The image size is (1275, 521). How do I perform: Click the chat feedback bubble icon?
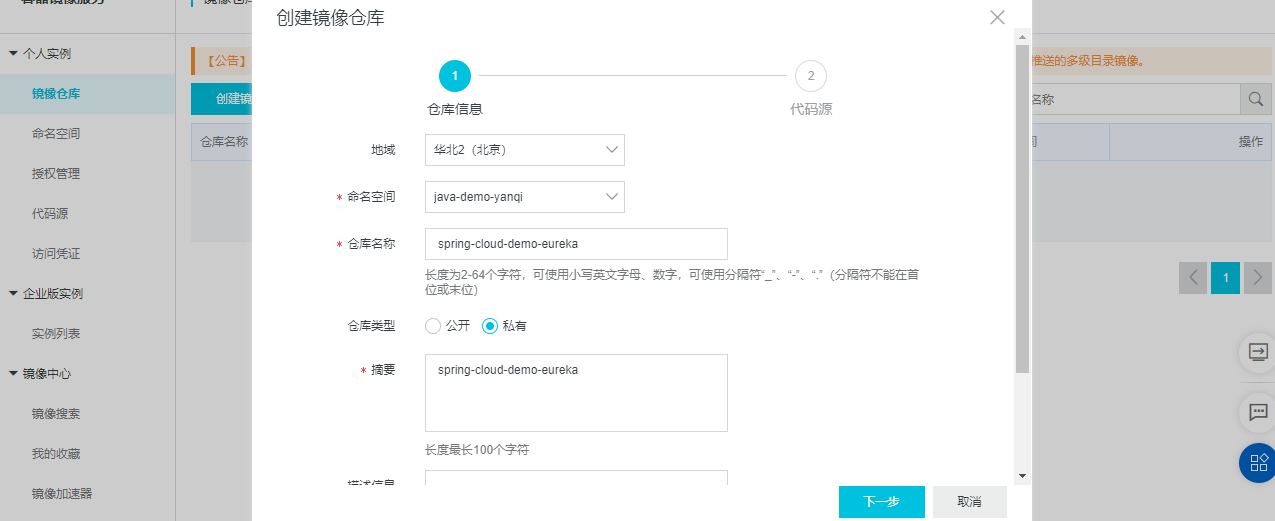tap(1258, 412)
